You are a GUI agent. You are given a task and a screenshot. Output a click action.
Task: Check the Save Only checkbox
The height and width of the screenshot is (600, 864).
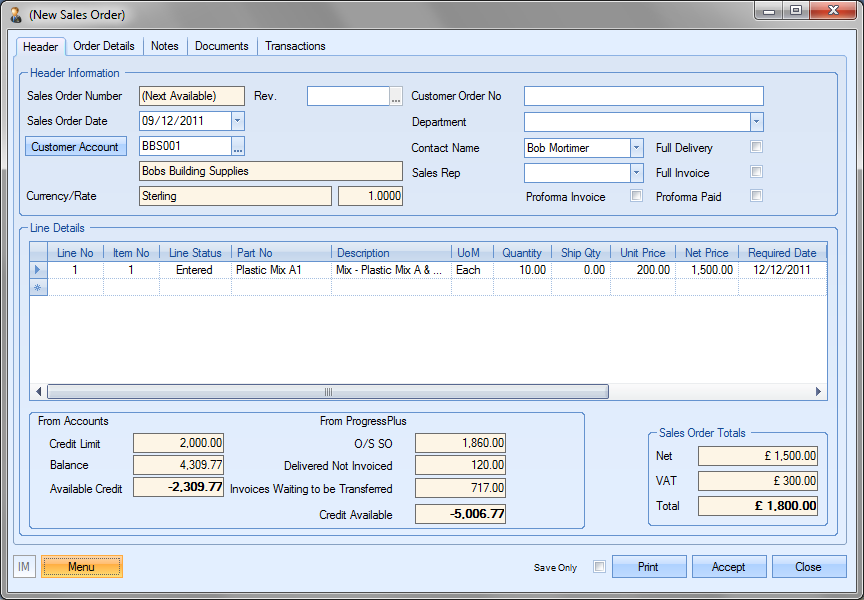[x=599, y=567]
